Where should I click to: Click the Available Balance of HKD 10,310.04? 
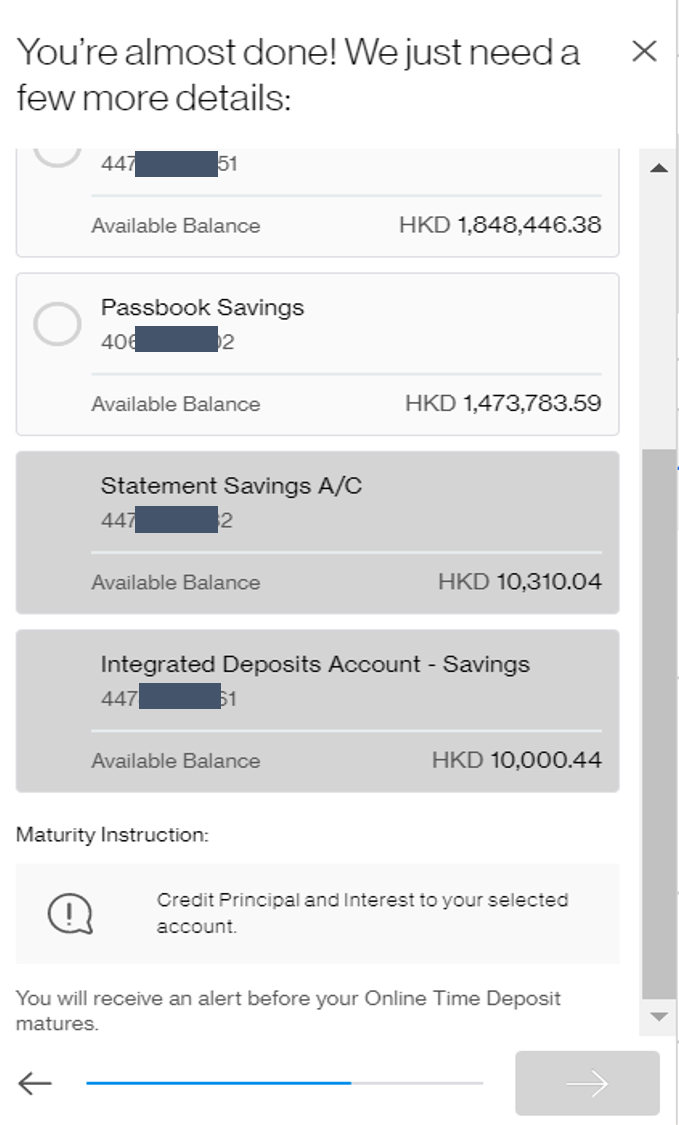[x=520, y=581]
